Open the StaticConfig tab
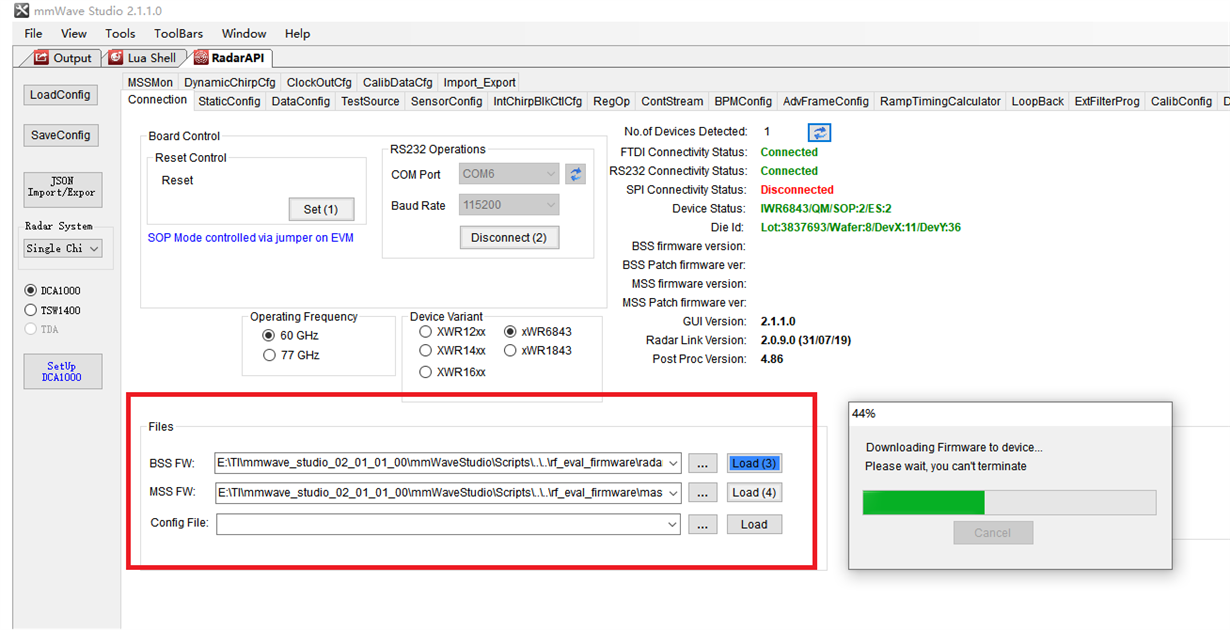This screenshot has width=1230, height=630. click(x=229, y=101)
